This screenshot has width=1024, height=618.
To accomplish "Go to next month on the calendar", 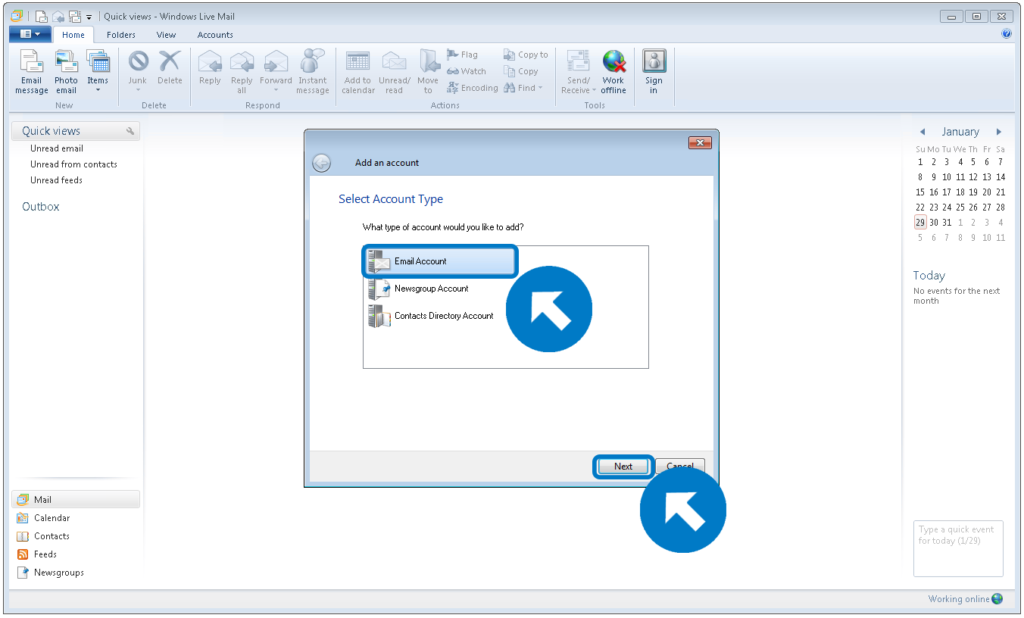I will [x=998, y=131].
